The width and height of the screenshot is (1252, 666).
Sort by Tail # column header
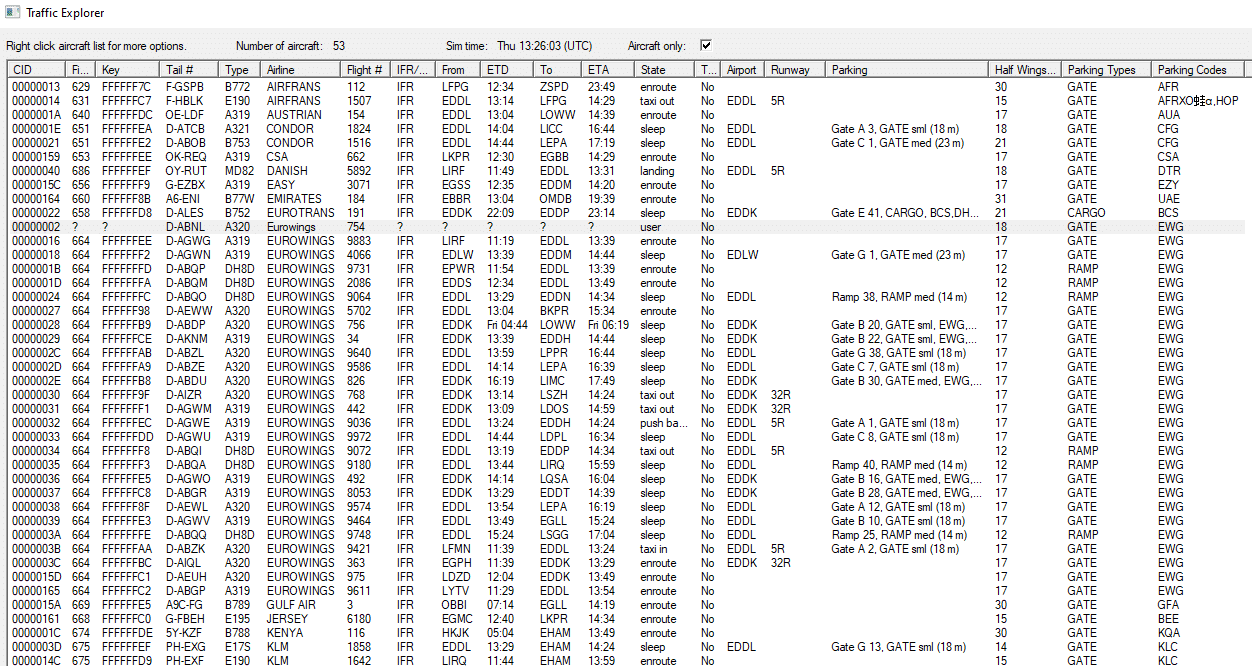pyautogui.click(x=190, y=70)
